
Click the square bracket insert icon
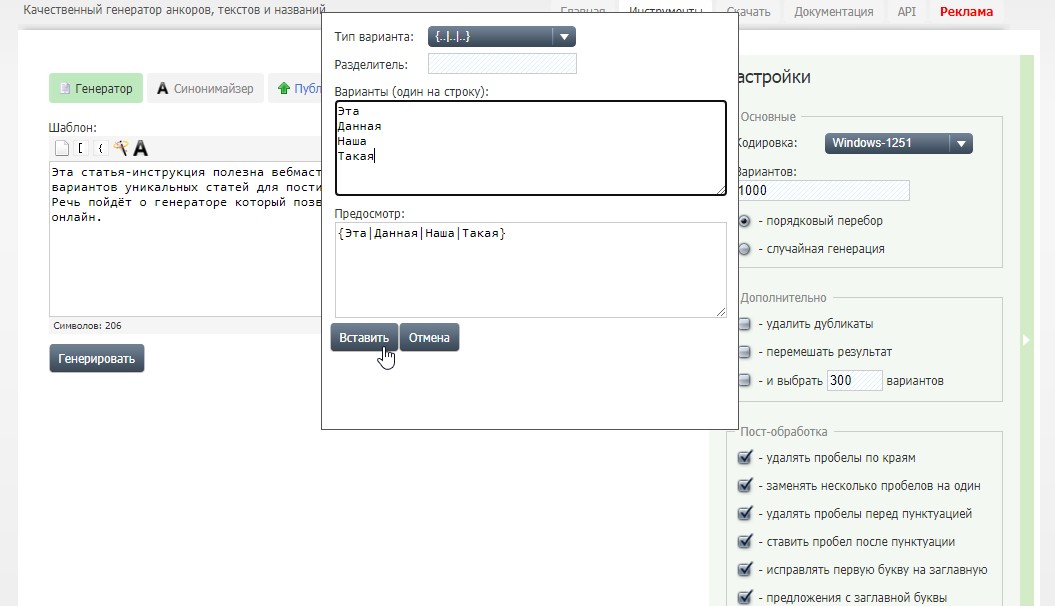[82, 148]
